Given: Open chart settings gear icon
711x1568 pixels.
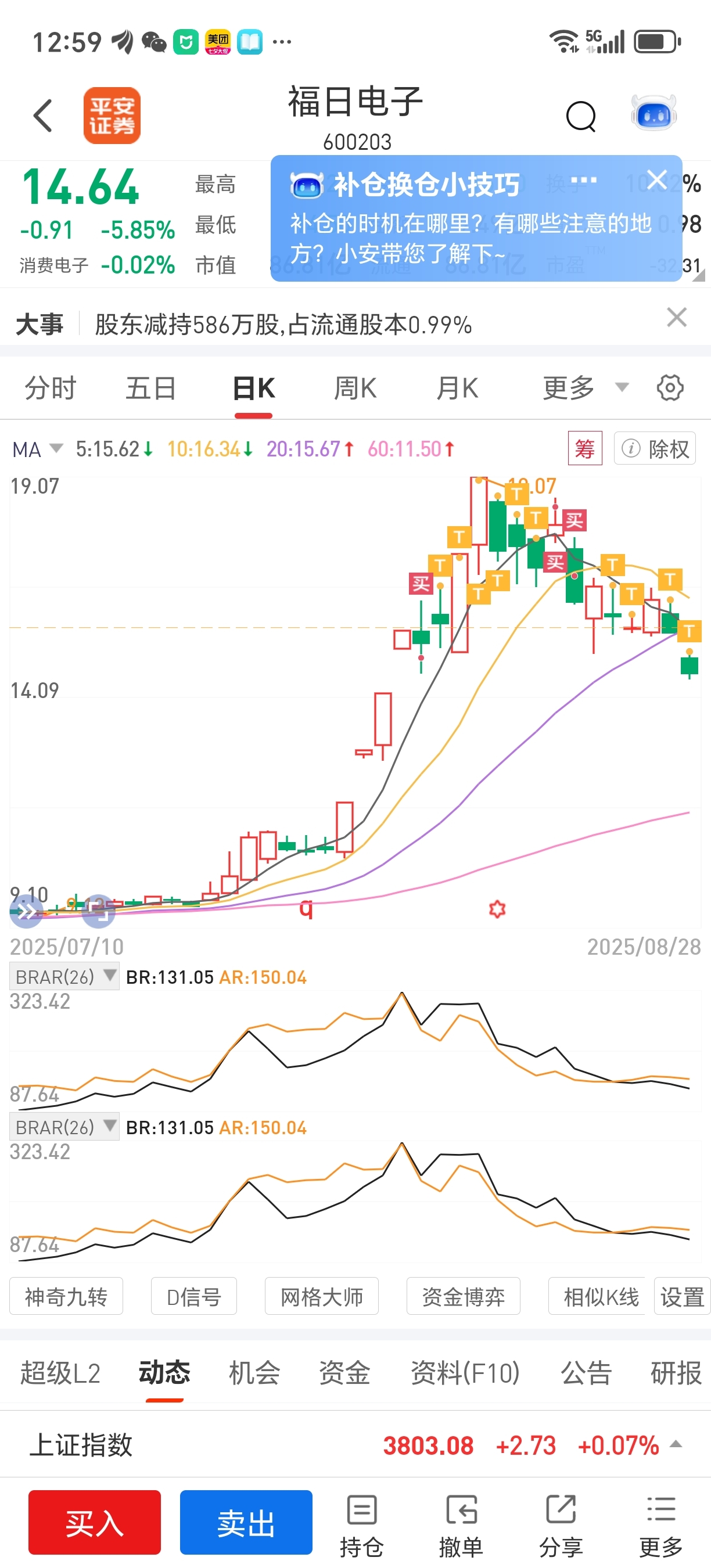Looking at the screenshot, I should click(670, 388).
